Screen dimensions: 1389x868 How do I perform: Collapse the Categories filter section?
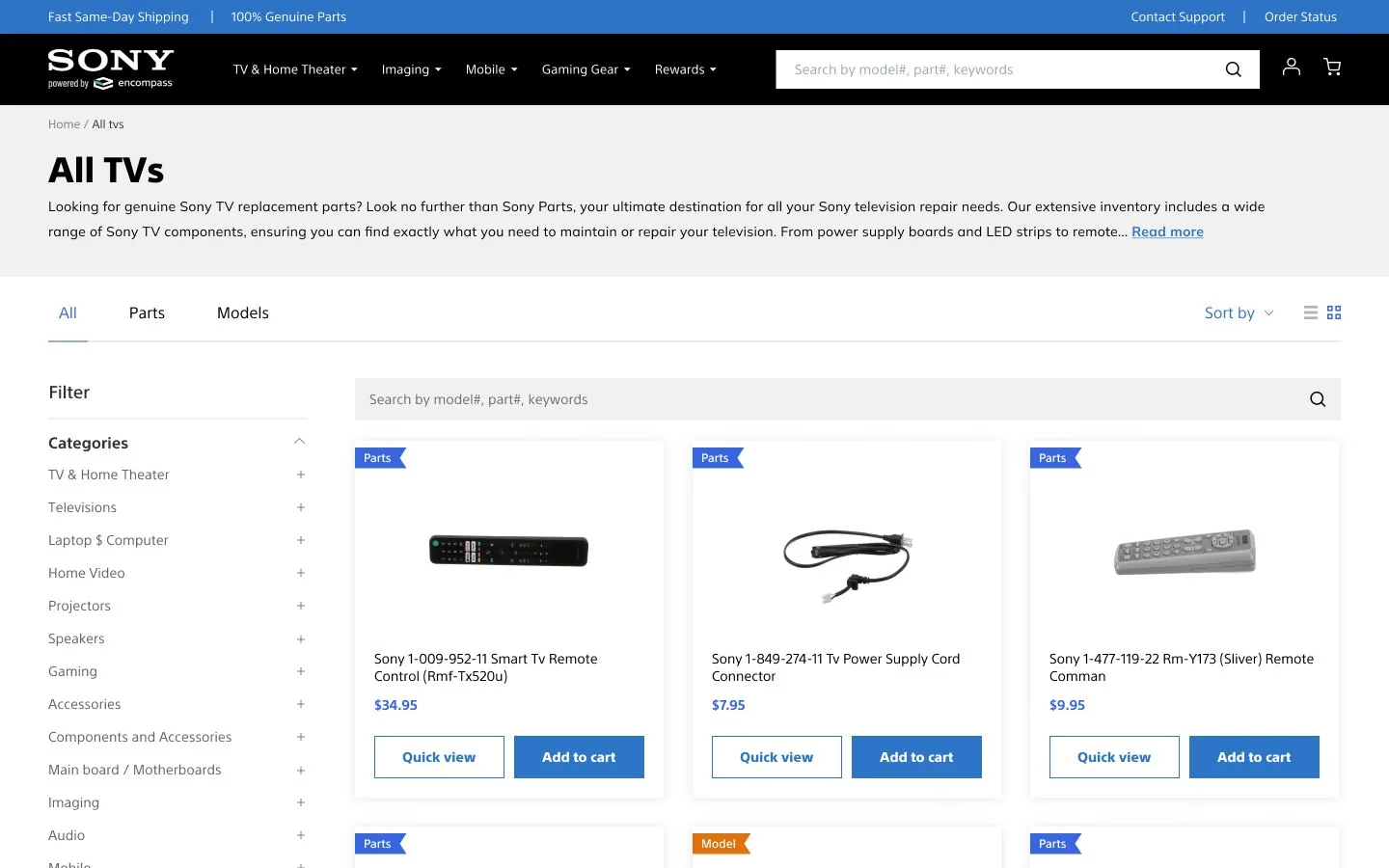(299, 442)
